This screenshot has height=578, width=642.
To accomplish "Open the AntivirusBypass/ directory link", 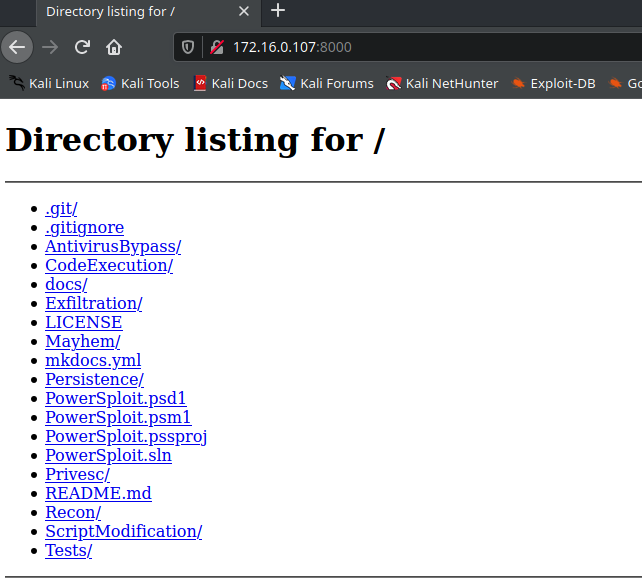I will click(x=113, y=246).
